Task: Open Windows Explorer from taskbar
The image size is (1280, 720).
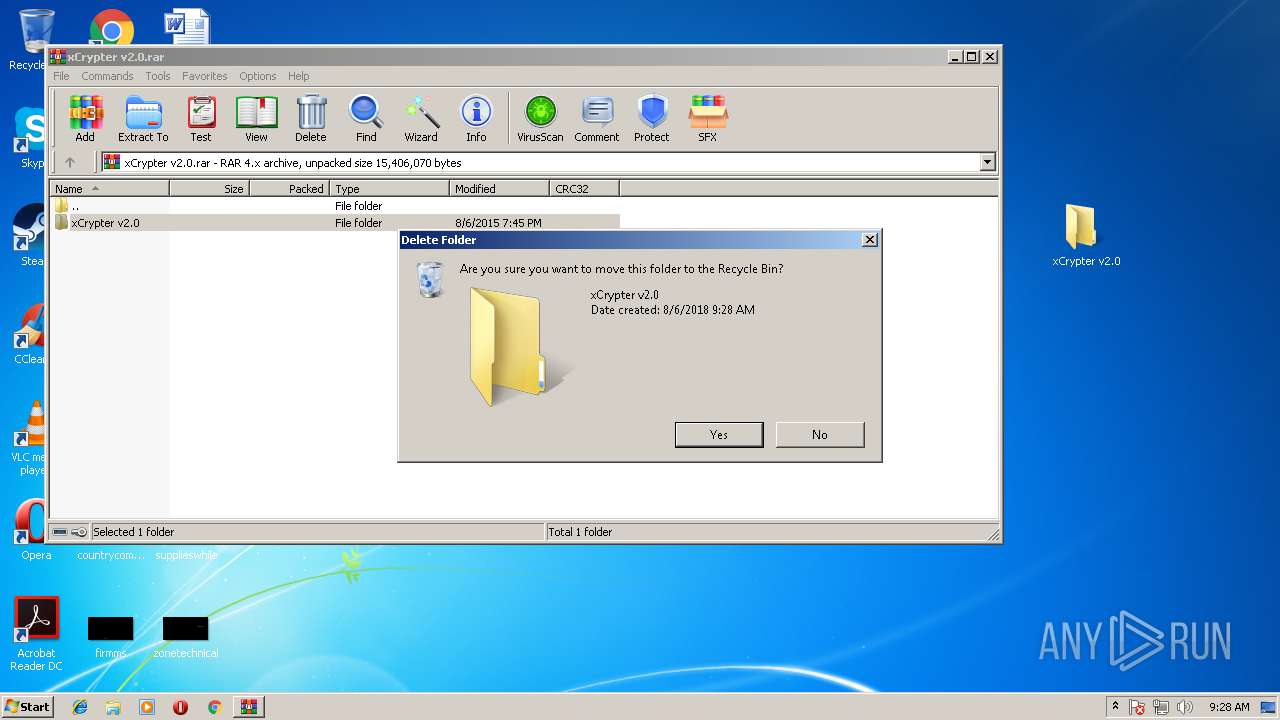Action: pos(113,707)
